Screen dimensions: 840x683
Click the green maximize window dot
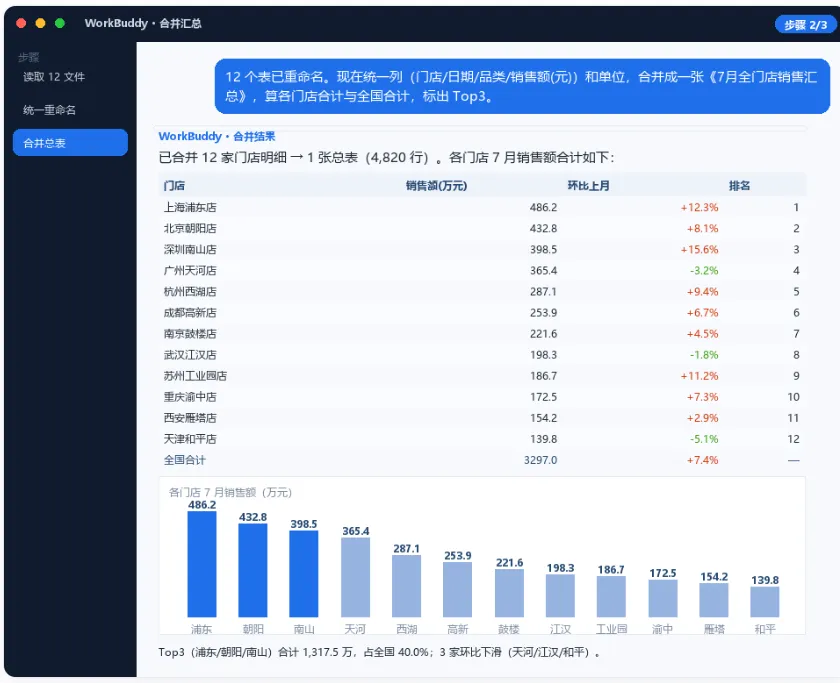tap(60, 23)
